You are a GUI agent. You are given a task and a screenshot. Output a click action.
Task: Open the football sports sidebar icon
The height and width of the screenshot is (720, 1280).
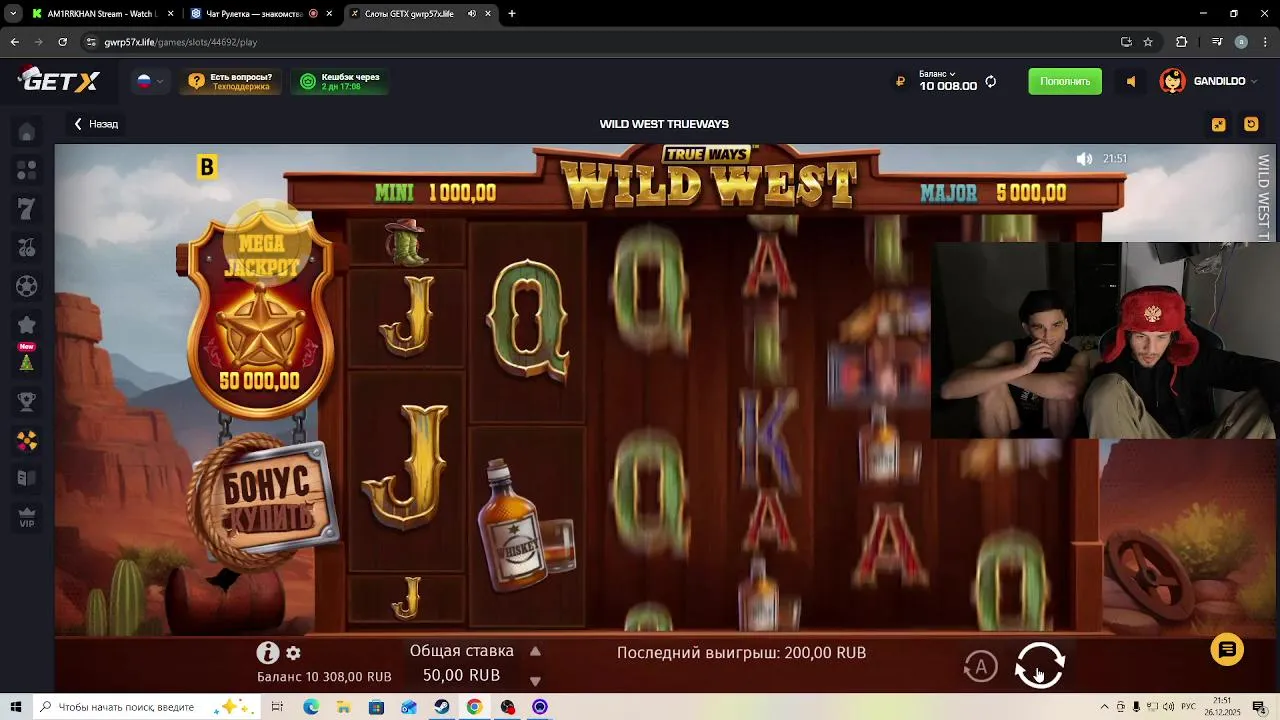pos(27,286)
